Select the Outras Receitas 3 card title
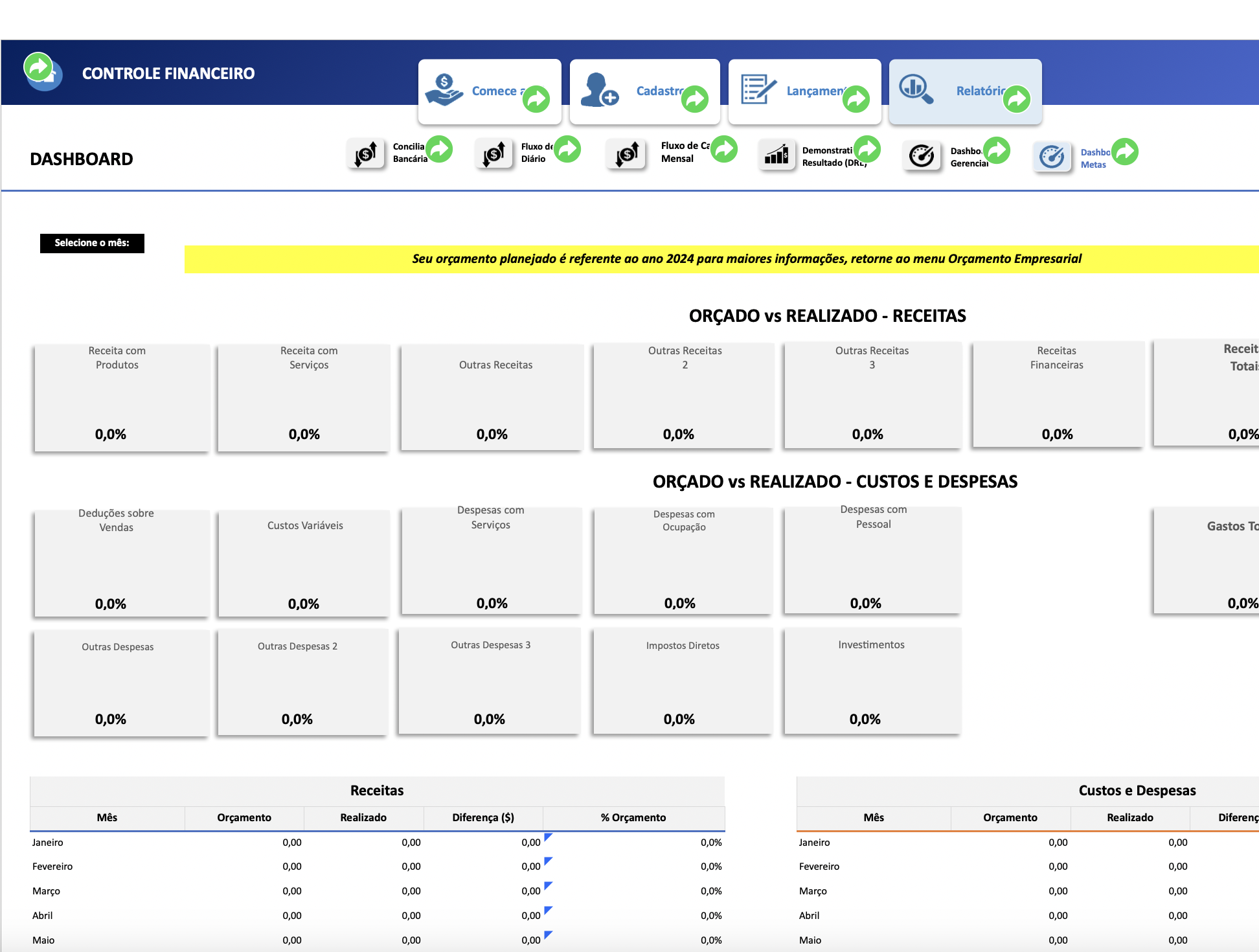 coord(872,357)
